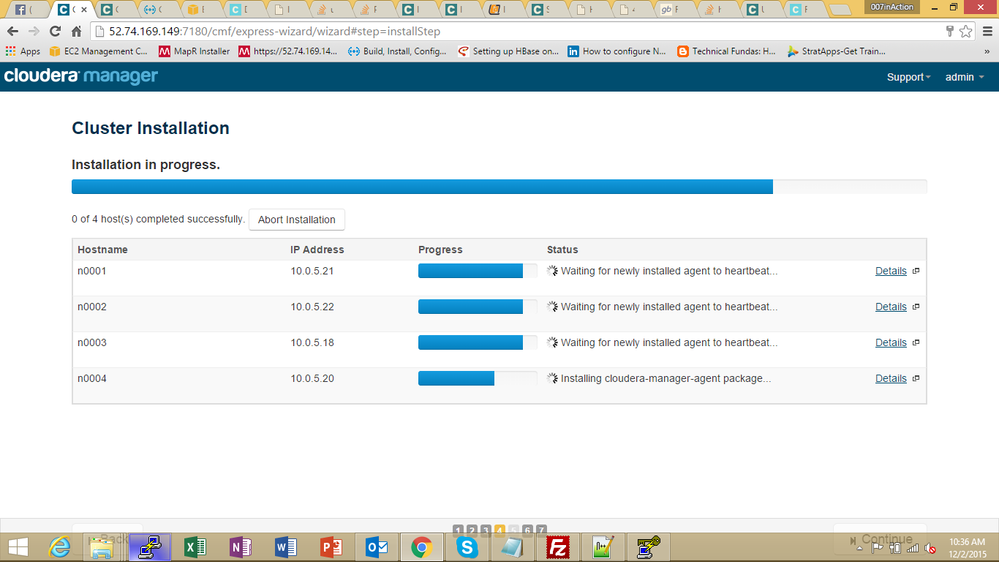
Task: Open the https://52.74.169.14... bookmark
Action: [x=288, y=51]
